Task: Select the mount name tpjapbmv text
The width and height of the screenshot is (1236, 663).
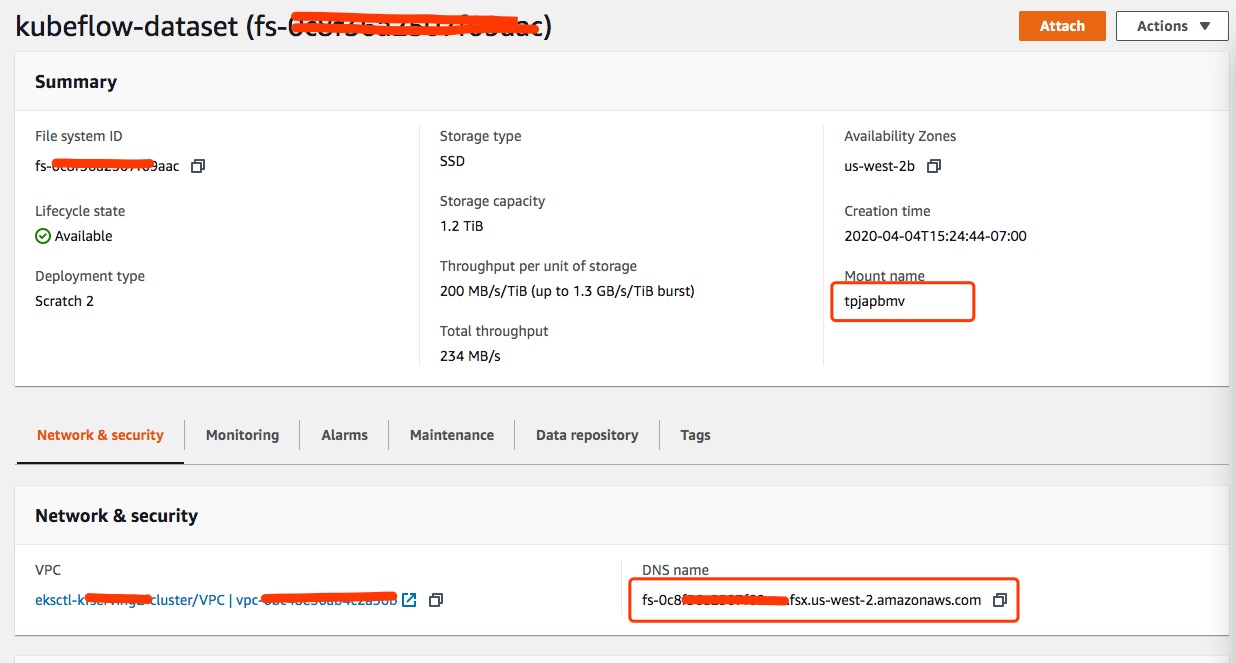Action: 874,301
